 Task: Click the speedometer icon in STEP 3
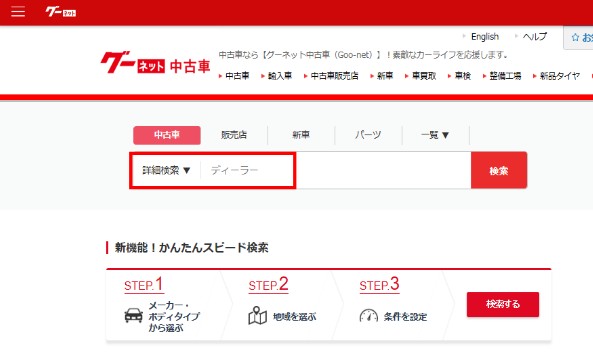369,316
